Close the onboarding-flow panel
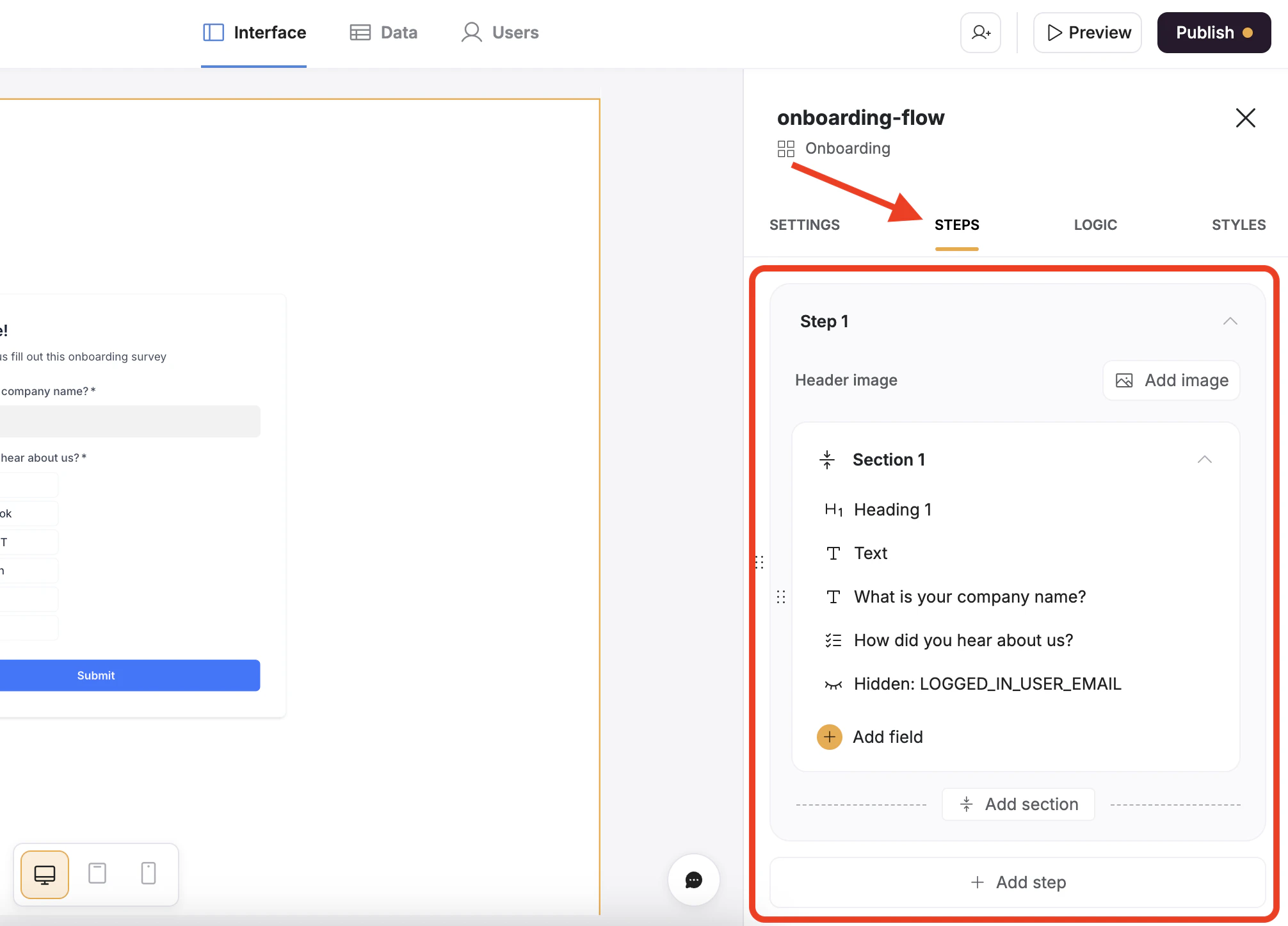Screen dimensions: 1288x926 [x=1245, y=118]
